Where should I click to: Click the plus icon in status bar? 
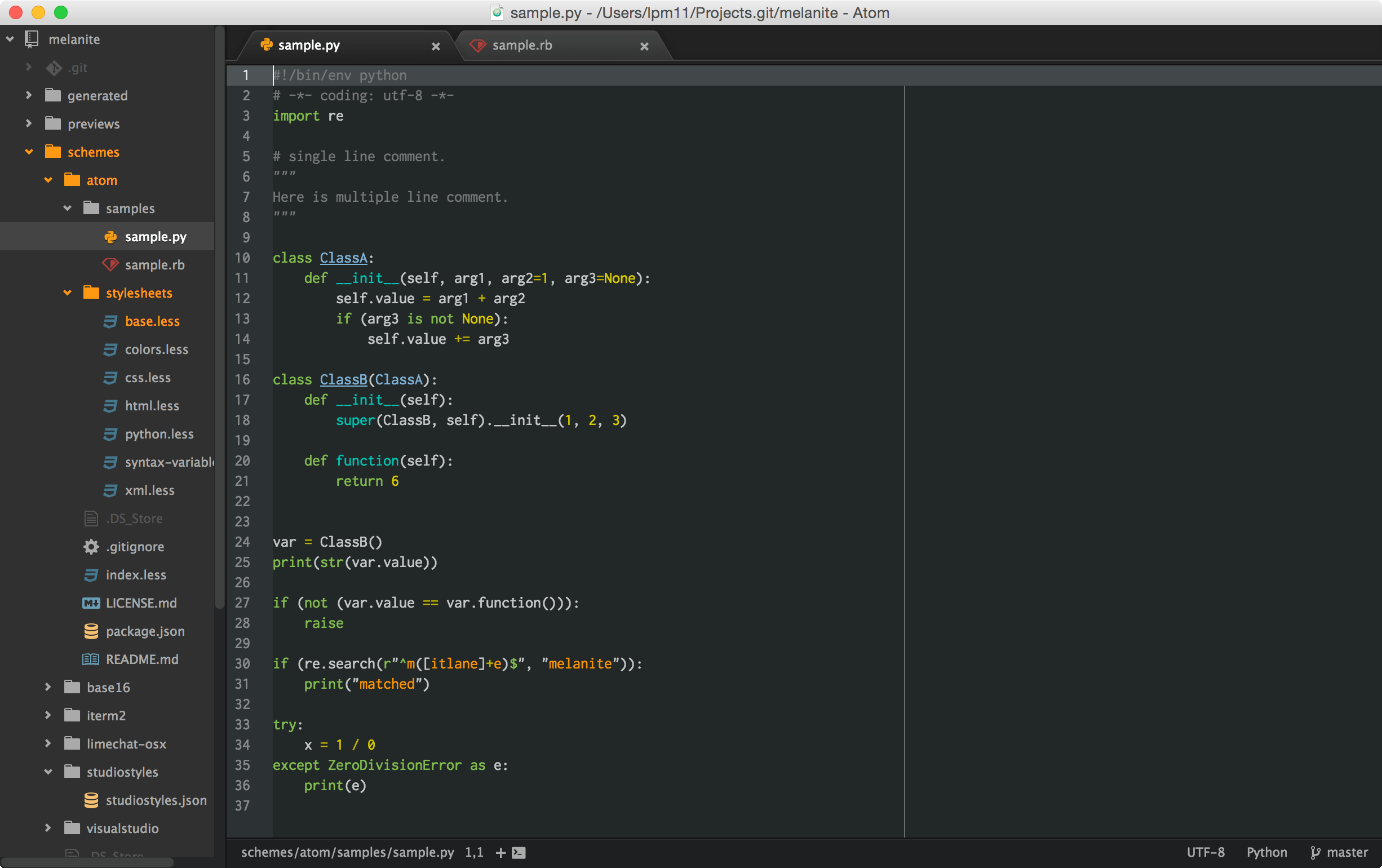tap(500, 852)
